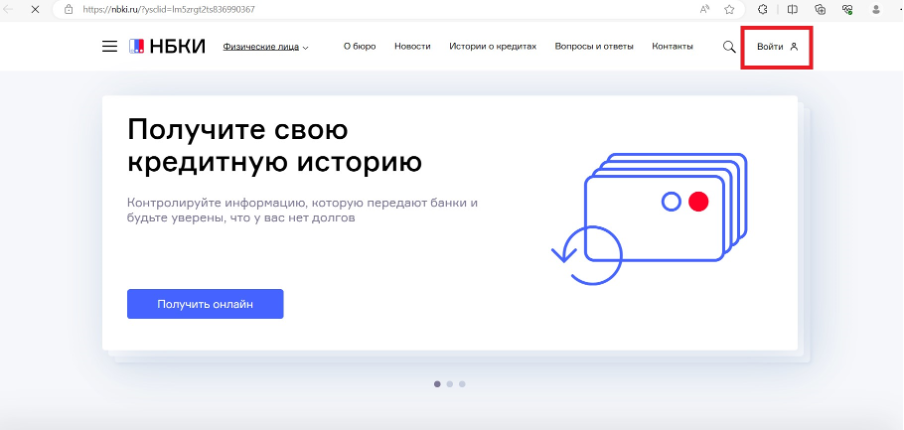
Task: Select the first carousel dot
Action: (x=437, y=384)
